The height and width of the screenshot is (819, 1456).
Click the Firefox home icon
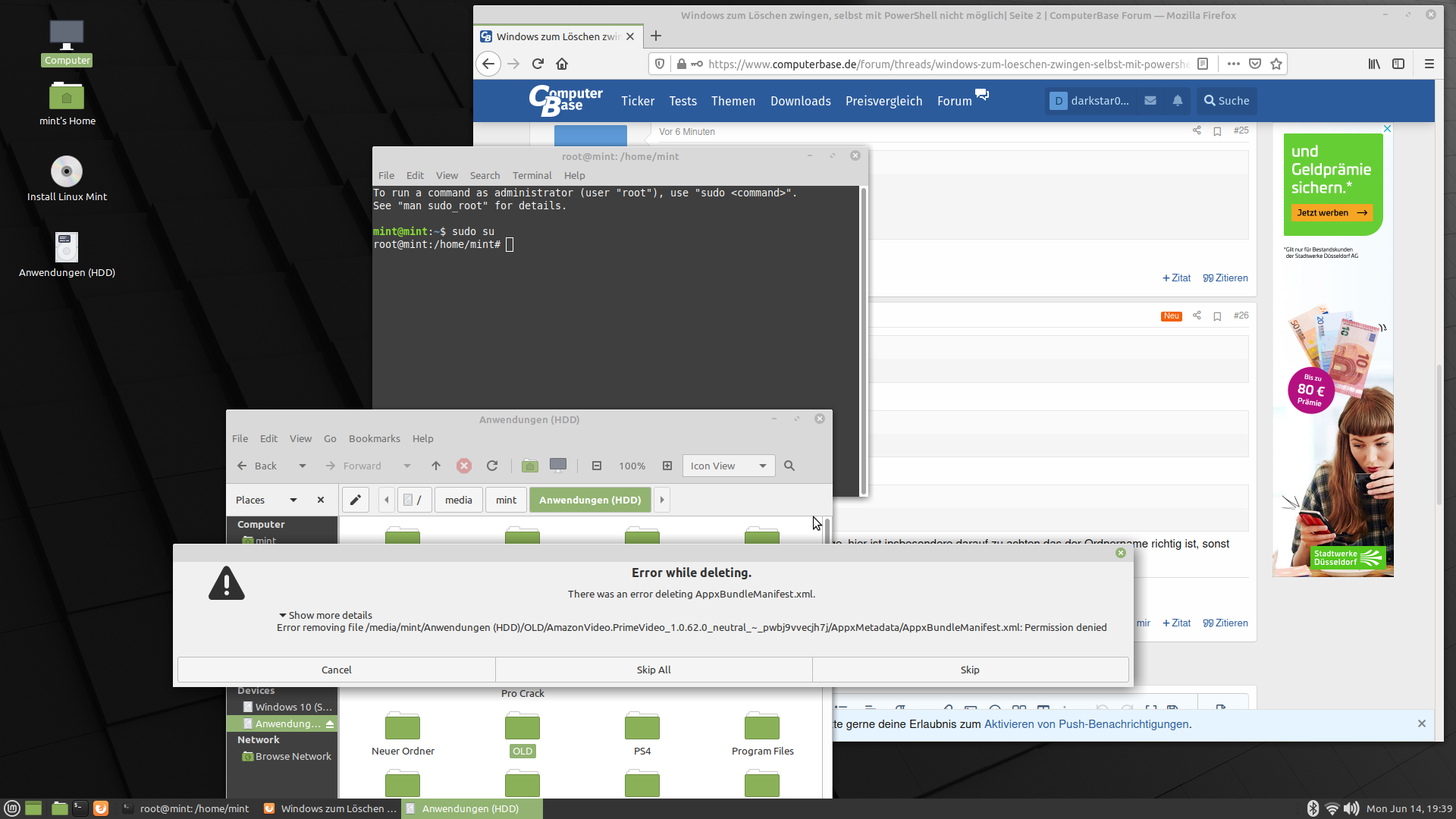(562, 64)
